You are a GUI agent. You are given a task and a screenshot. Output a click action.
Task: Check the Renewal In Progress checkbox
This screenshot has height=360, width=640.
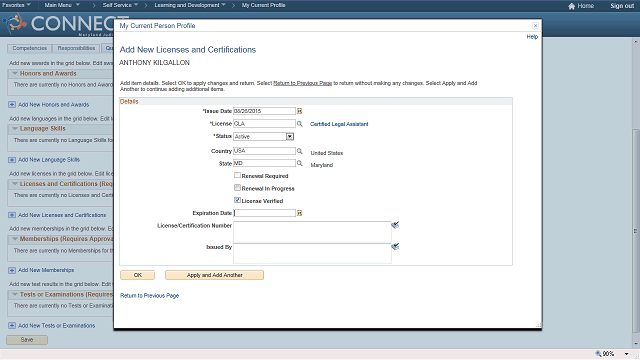tap(237, 188)
